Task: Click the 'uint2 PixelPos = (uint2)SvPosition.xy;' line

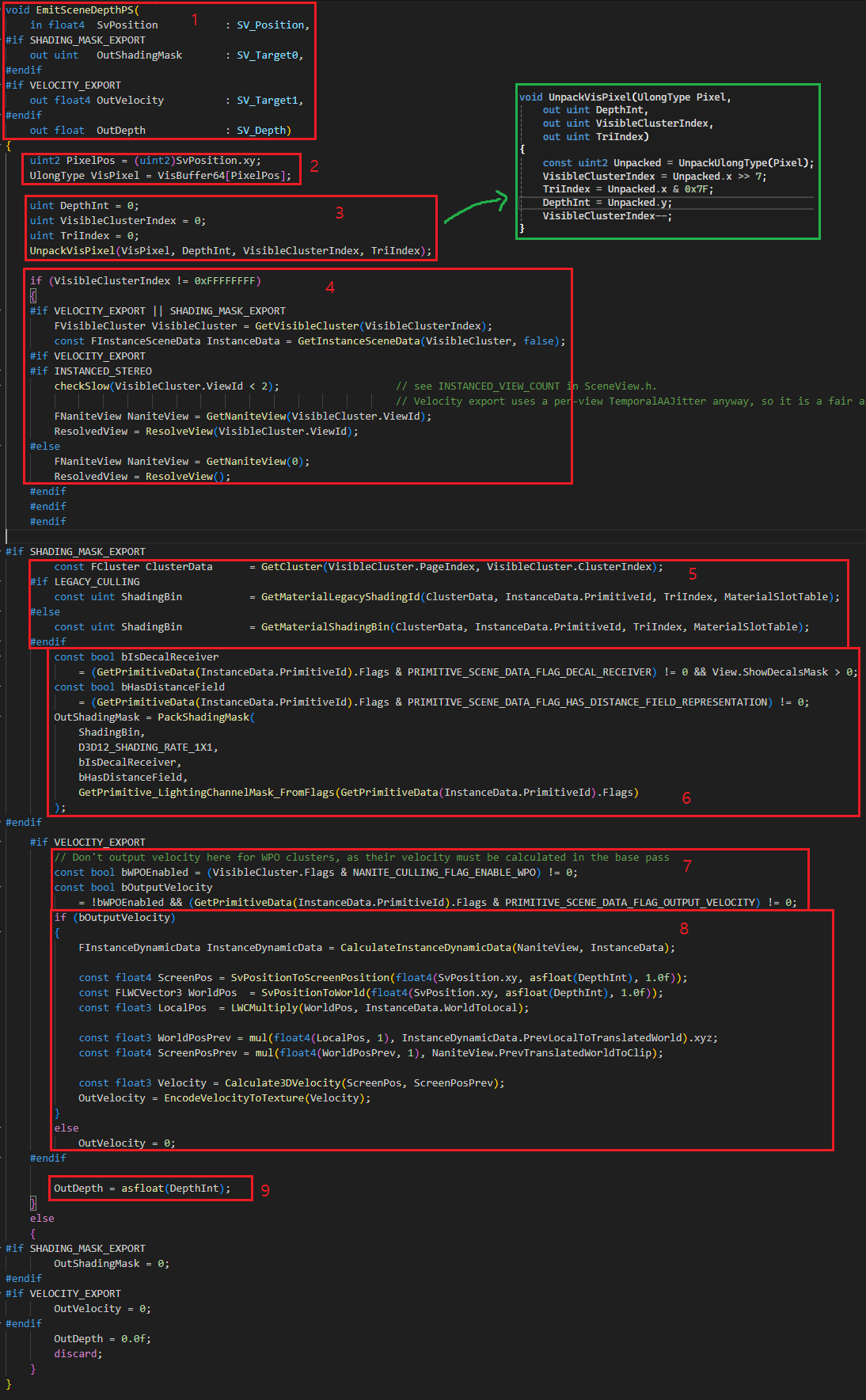Action: pos(146,161)
